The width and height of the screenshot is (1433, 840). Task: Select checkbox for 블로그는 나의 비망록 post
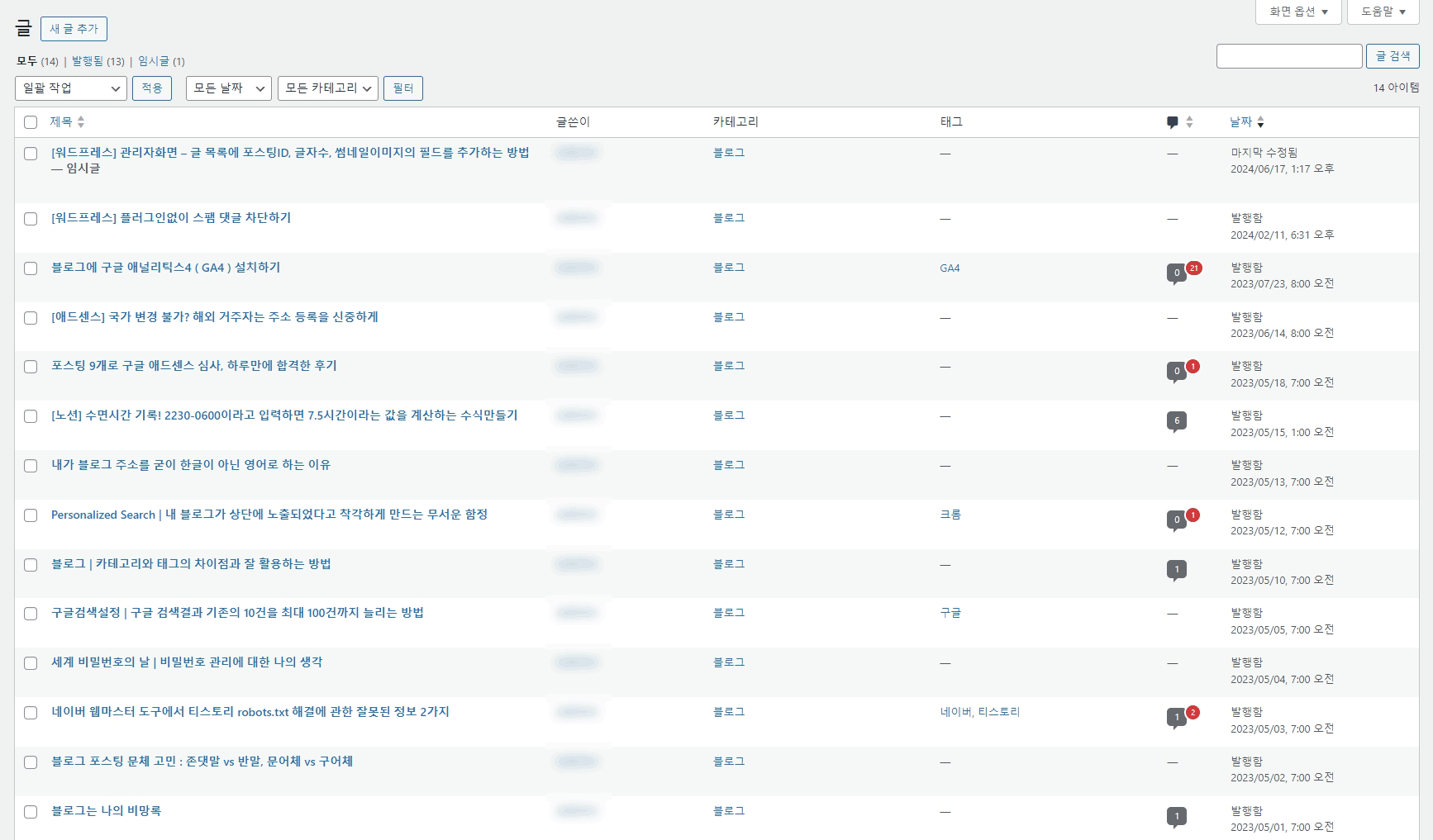click(31, 812)
